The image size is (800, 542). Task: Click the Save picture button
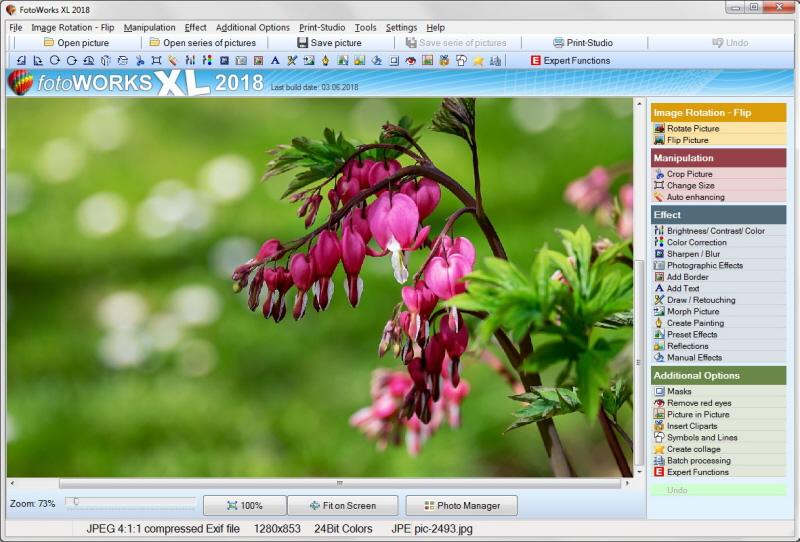(x=329, y=43)
